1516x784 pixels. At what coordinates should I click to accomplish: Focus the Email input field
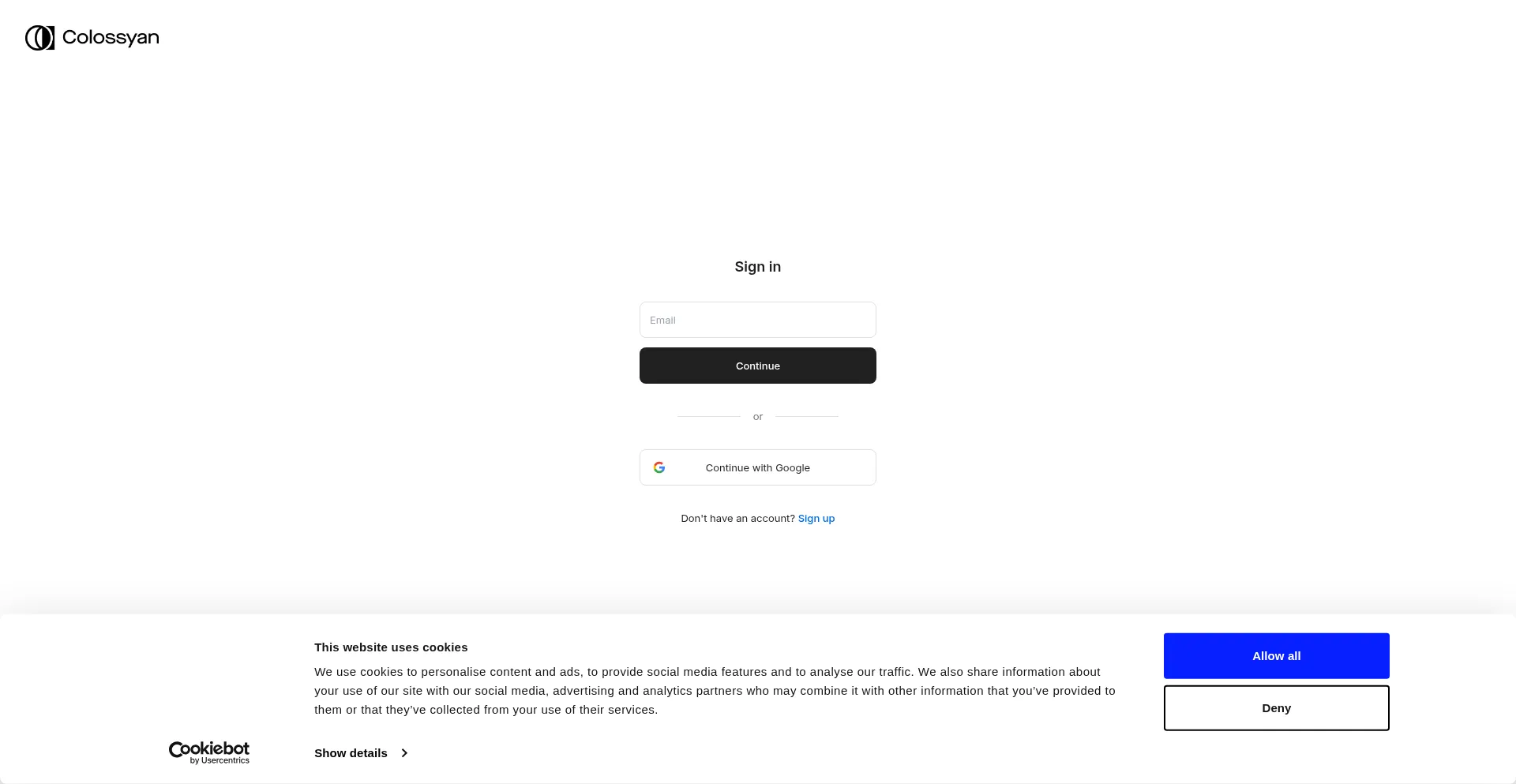point(758,320)
